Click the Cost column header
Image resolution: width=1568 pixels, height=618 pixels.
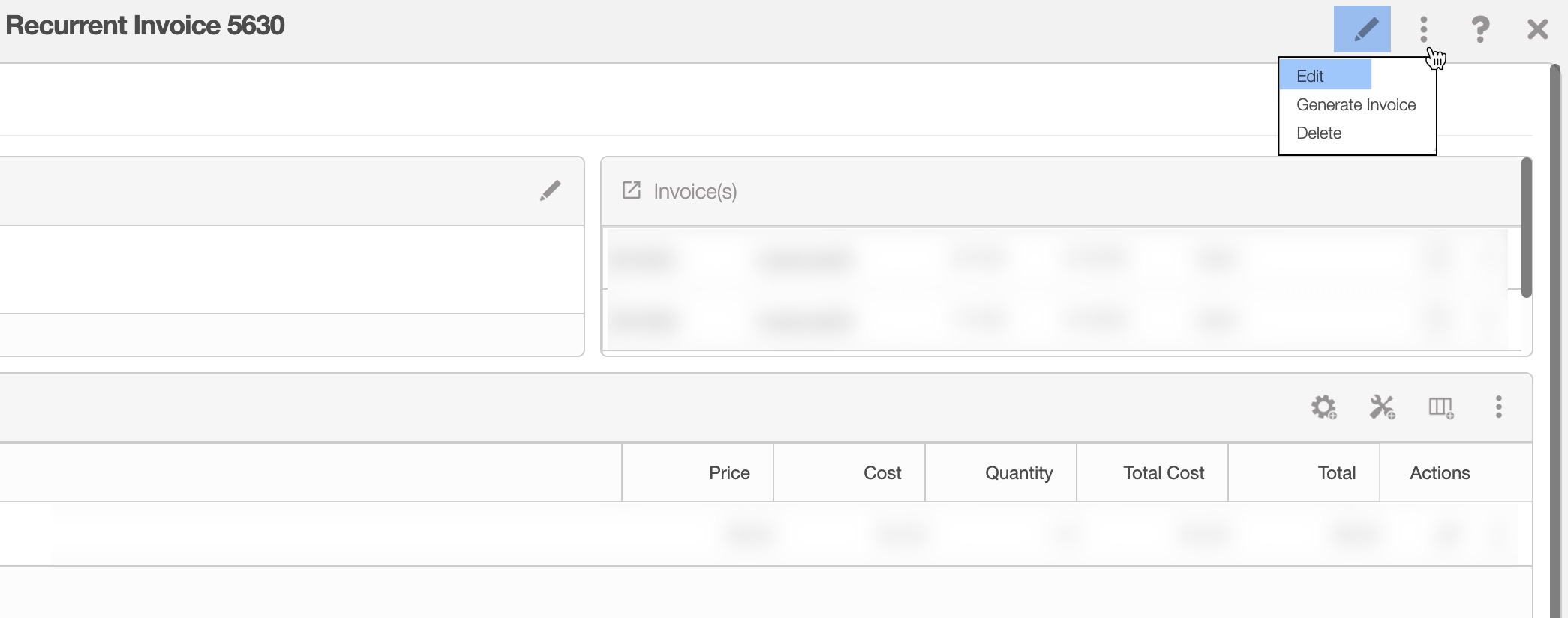pyautogui.click(x=882, y=473)
